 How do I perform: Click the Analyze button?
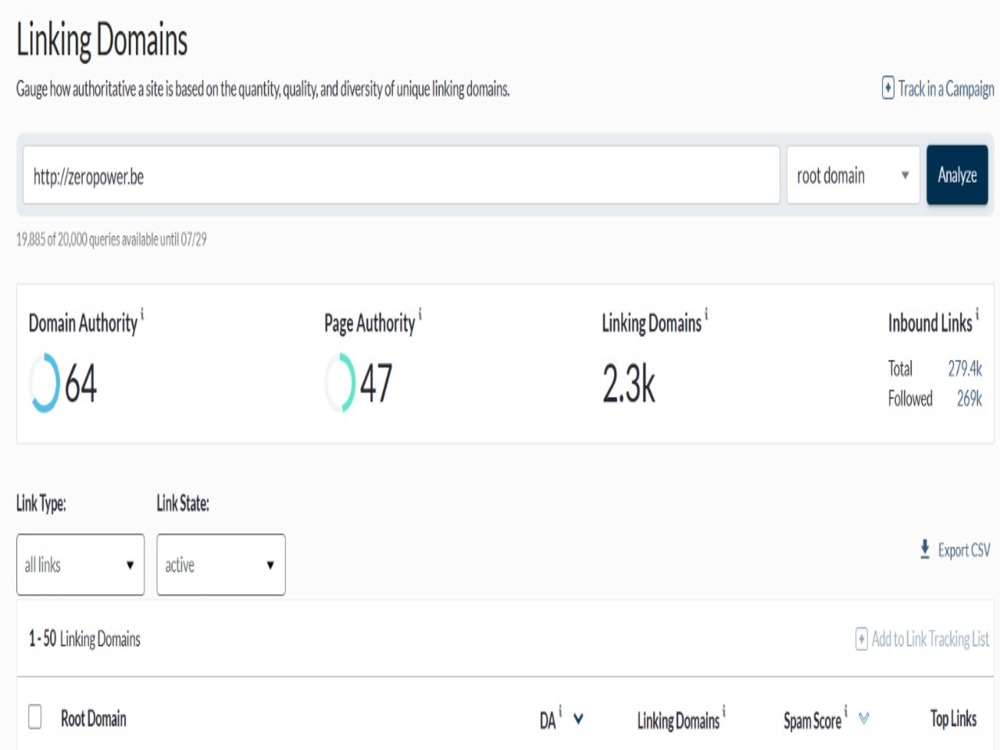tap(957, 175)
